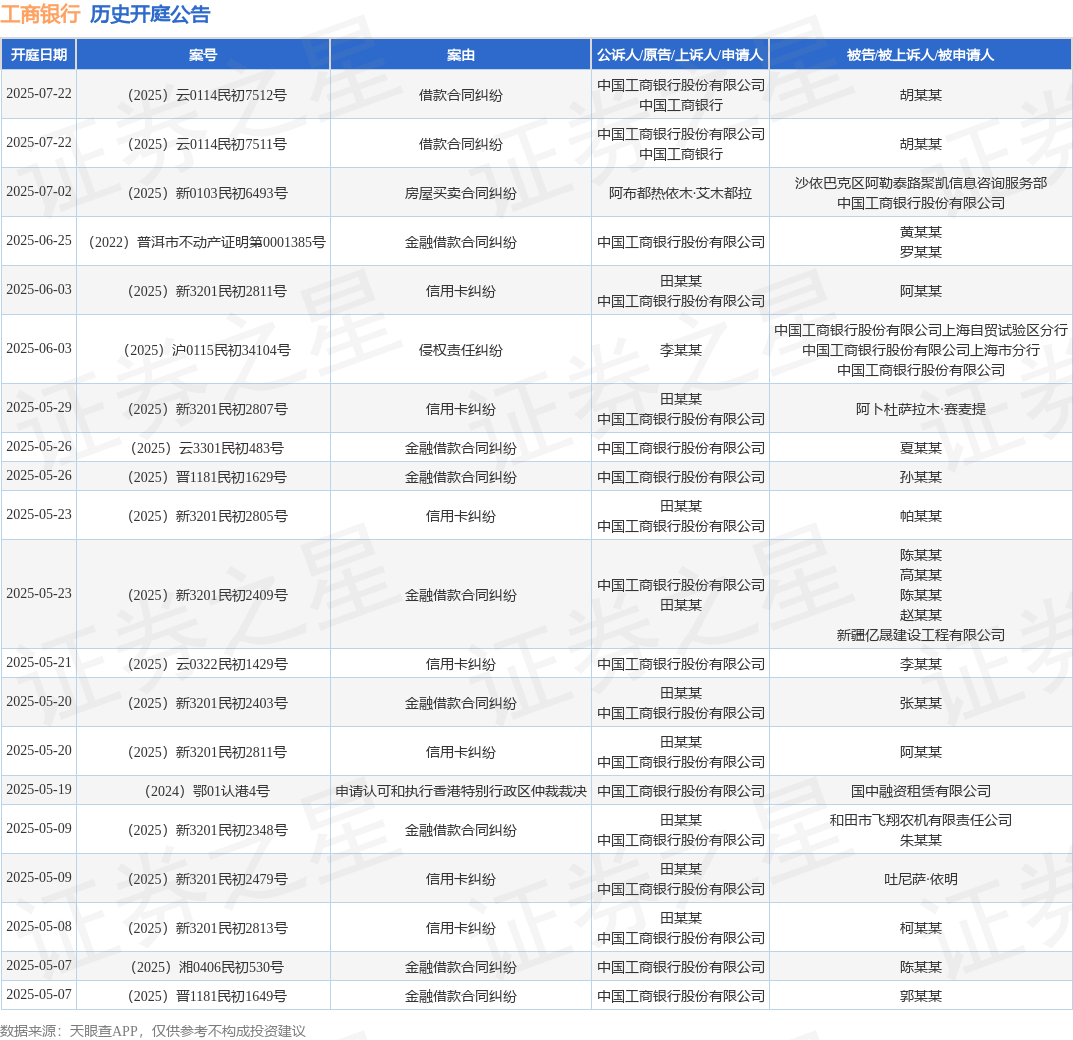The image size is (1073, 1040).
Task: Select the 被告/被上诉人/被申请人 column header
Action: (x=920, y=55)
